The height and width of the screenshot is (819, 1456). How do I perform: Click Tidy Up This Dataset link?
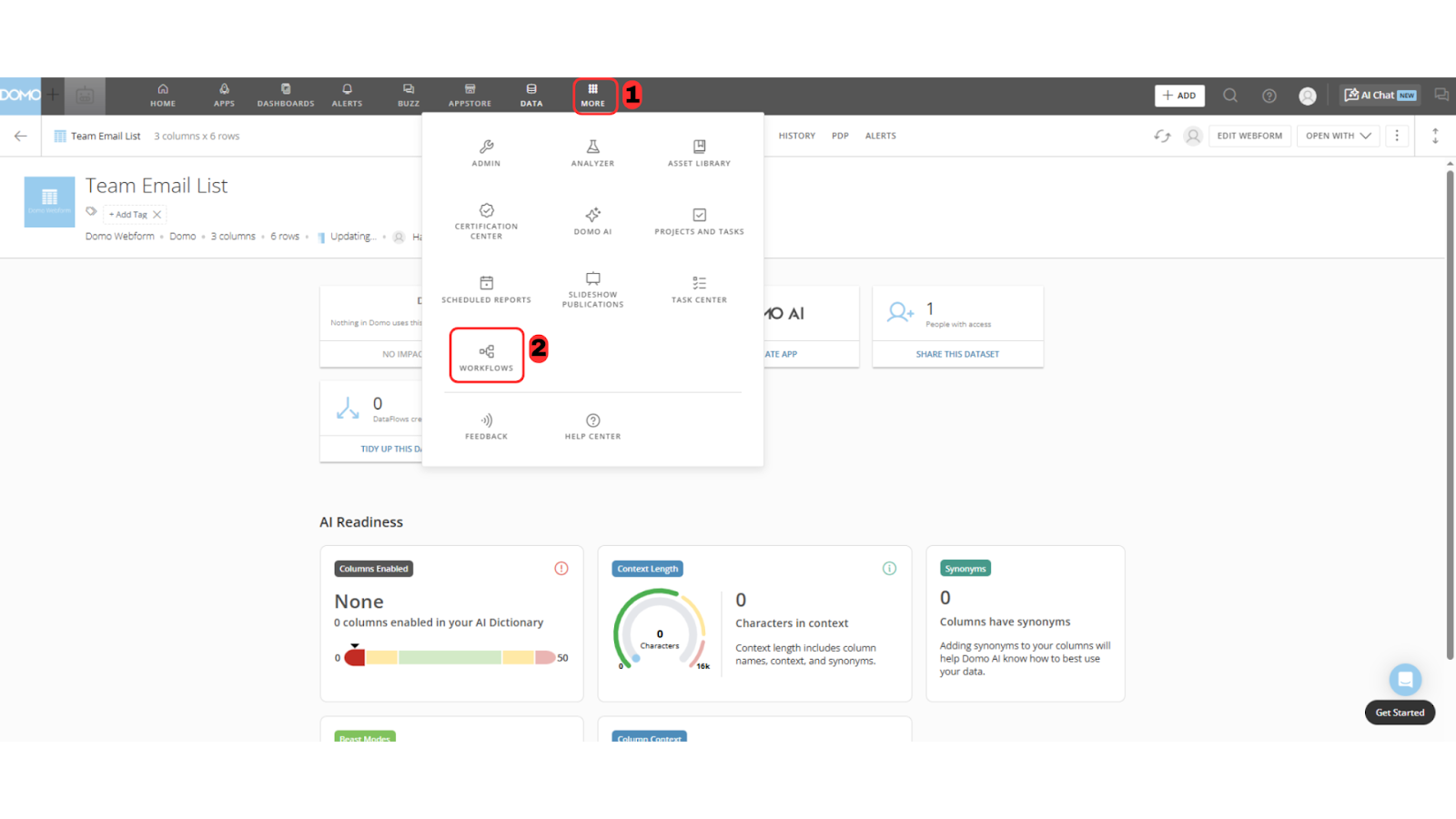[x=391, y=449]
